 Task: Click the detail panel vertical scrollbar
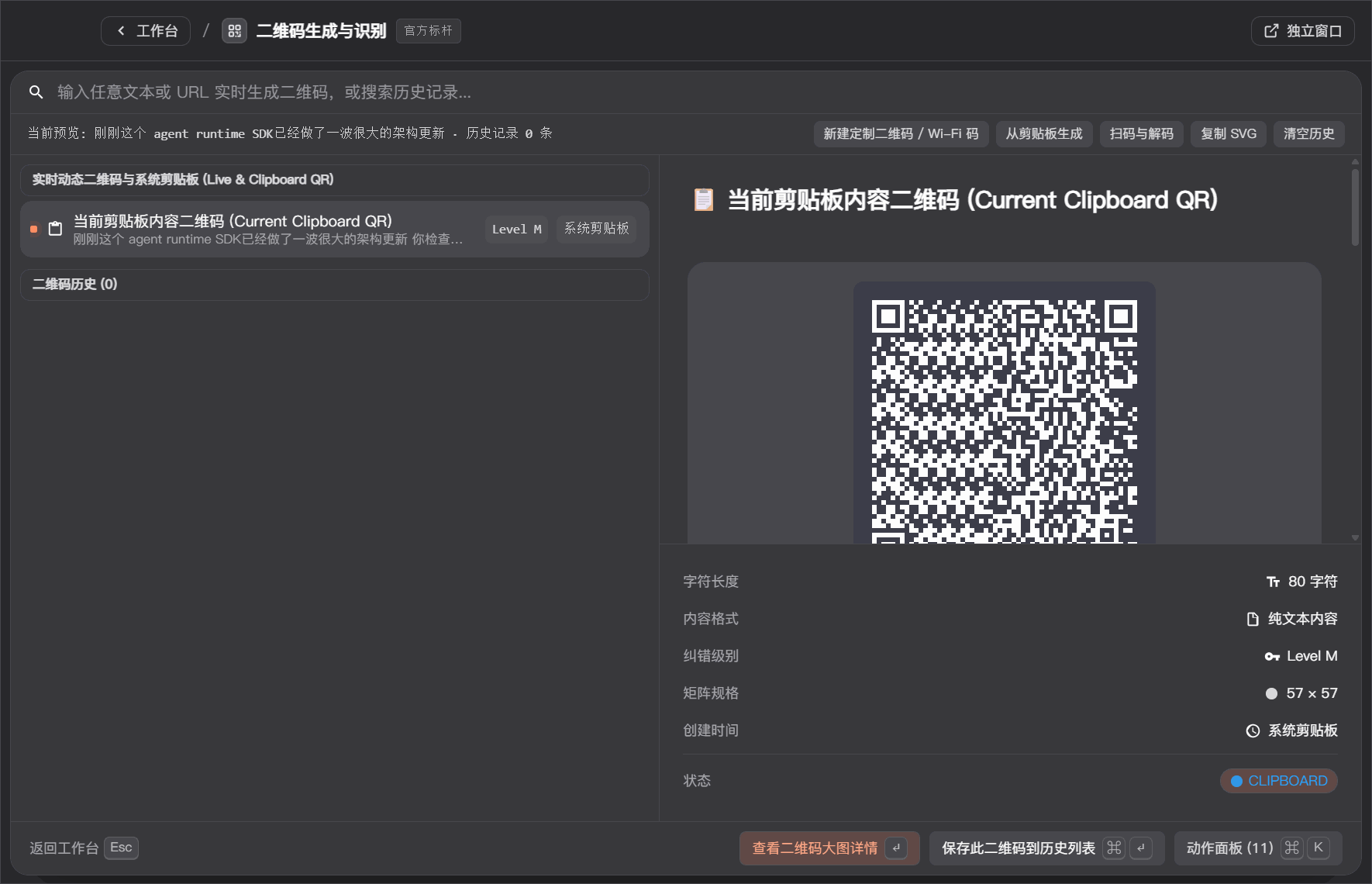click(x=1355, y=207)
